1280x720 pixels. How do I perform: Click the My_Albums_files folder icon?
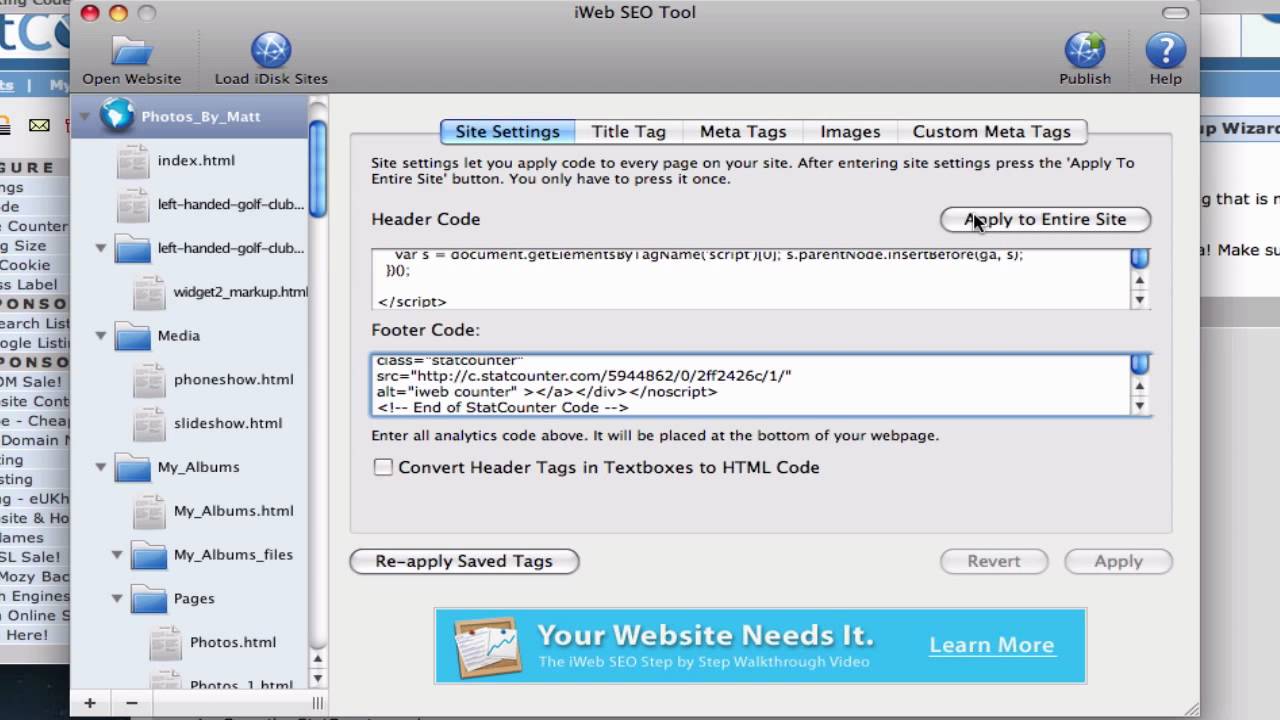click(149, 554)
